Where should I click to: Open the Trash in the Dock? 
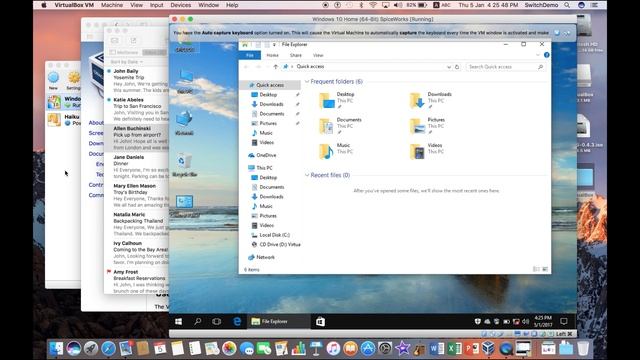(583, 348)
